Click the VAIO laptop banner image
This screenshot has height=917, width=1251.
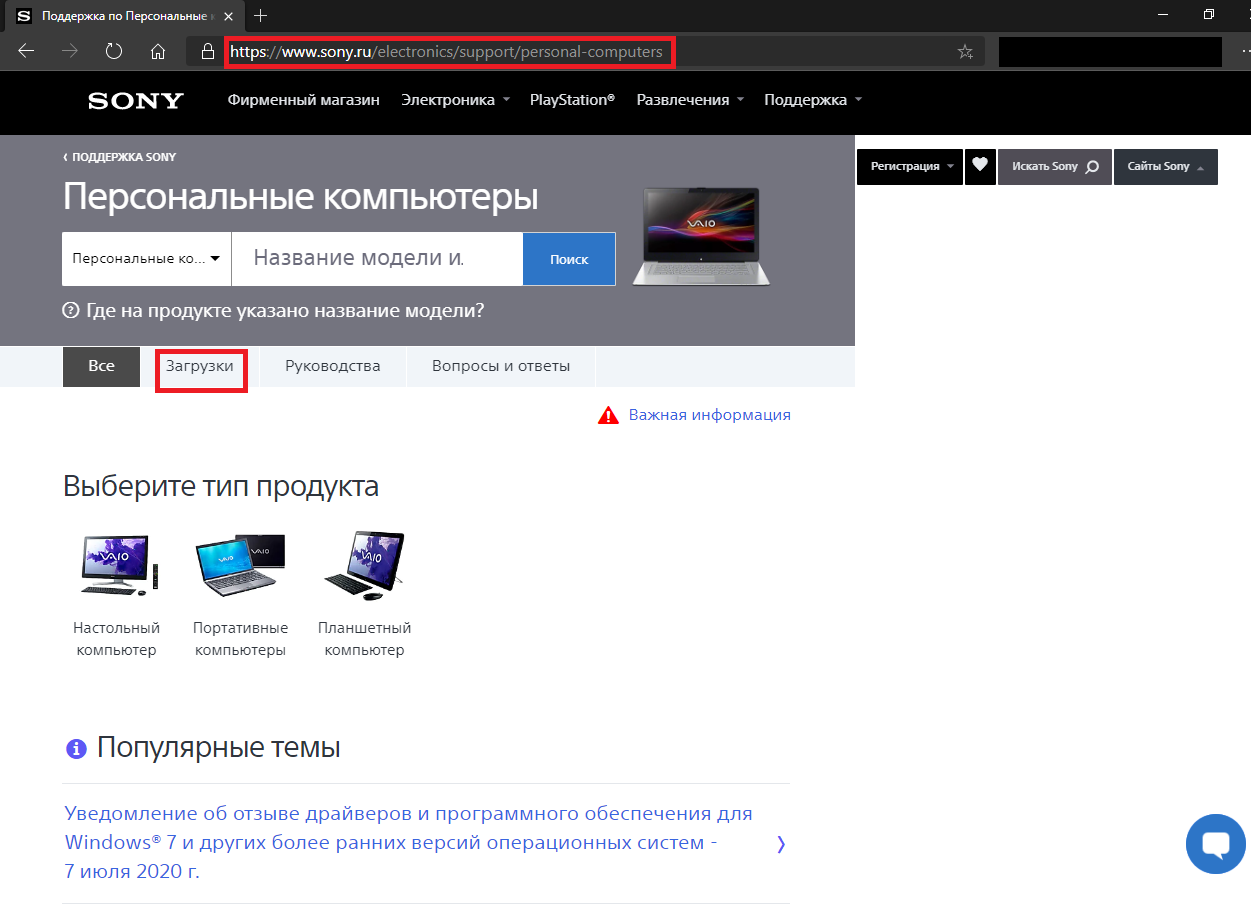pyautogui.click(x=701, y=237)
